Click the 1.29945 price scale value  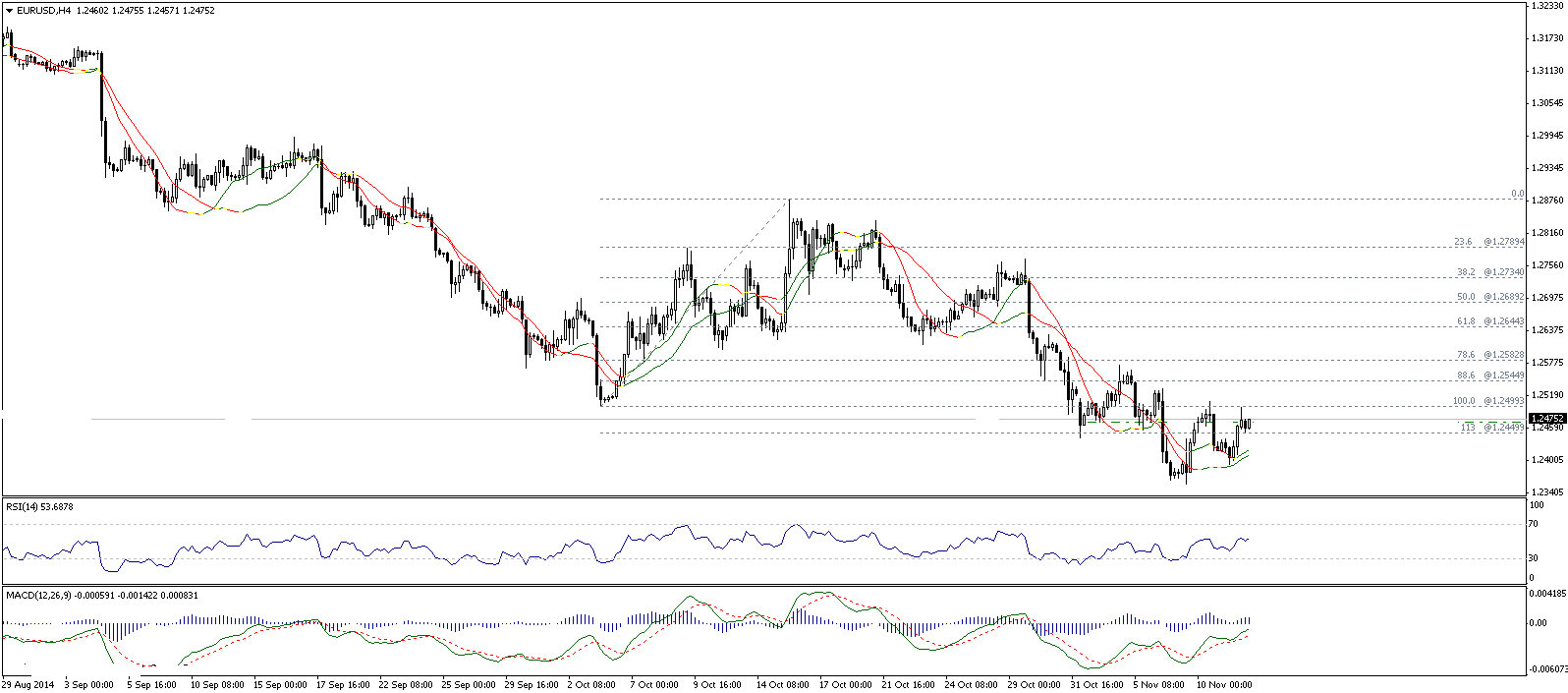click(x=1547, y=136)
